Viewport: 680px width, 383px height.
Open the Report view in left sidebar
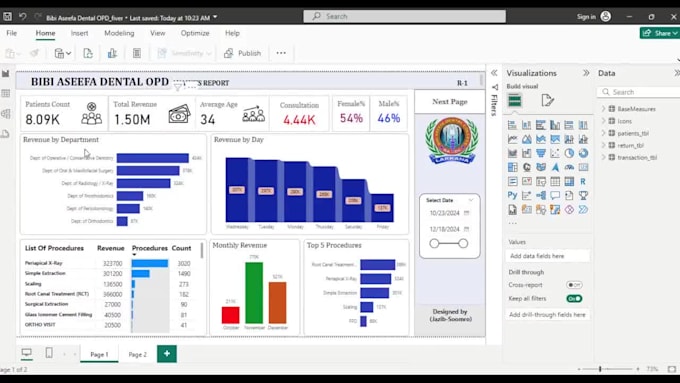[6, 73]
